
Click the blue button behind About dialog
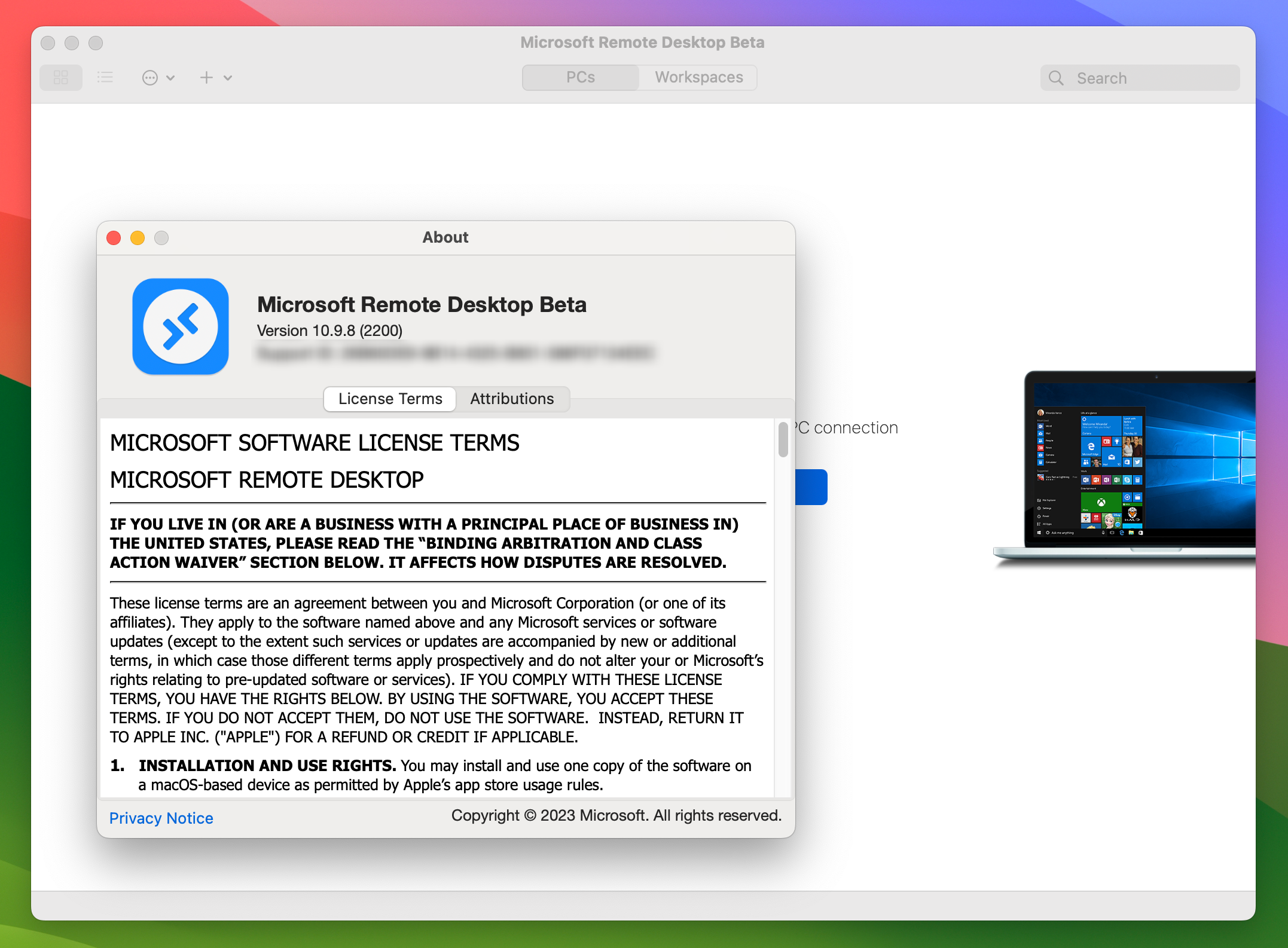(811, 487)
